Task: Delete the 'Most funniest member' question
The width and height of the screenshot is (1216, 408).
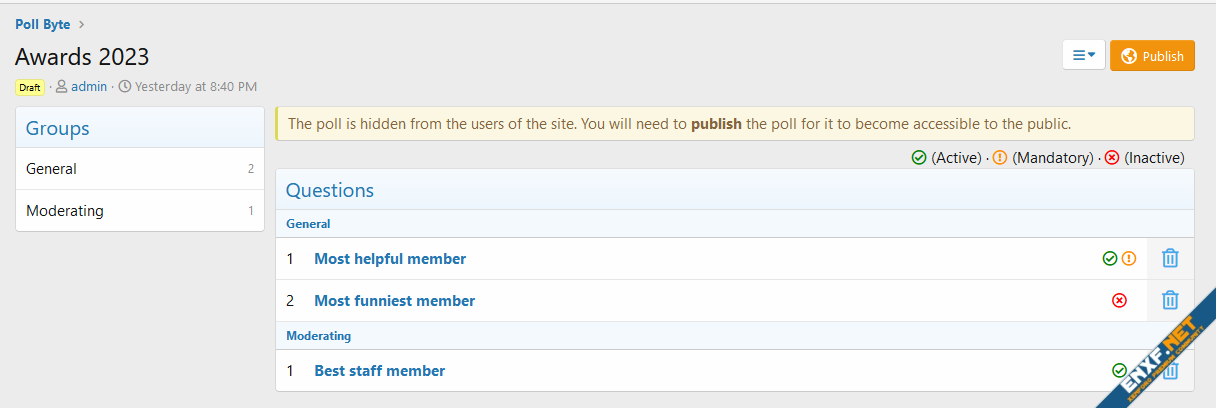Action: (x=1170, y=300)
